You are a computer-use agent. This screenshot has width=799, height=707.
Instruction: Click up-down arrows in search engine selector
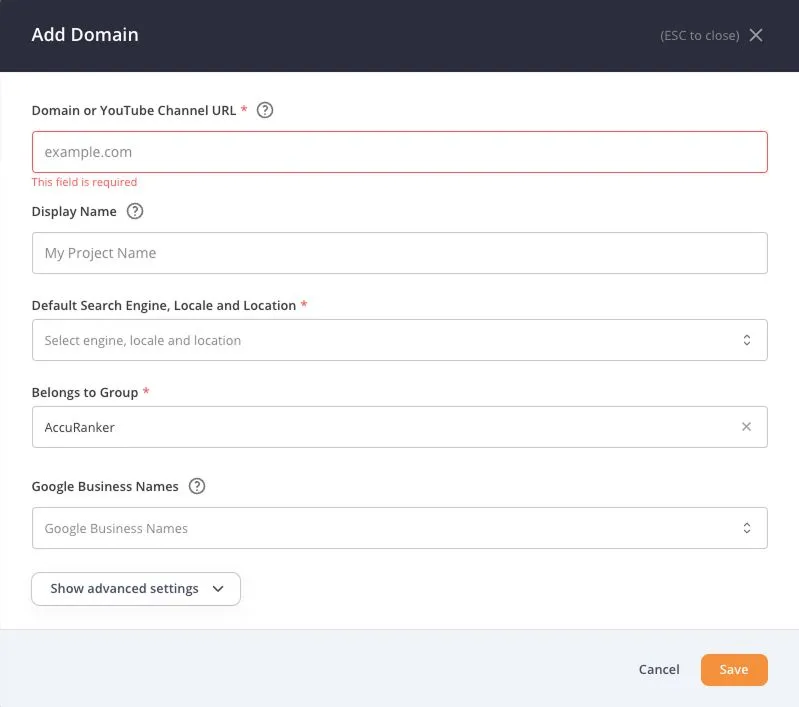click(x=746, y=340)
